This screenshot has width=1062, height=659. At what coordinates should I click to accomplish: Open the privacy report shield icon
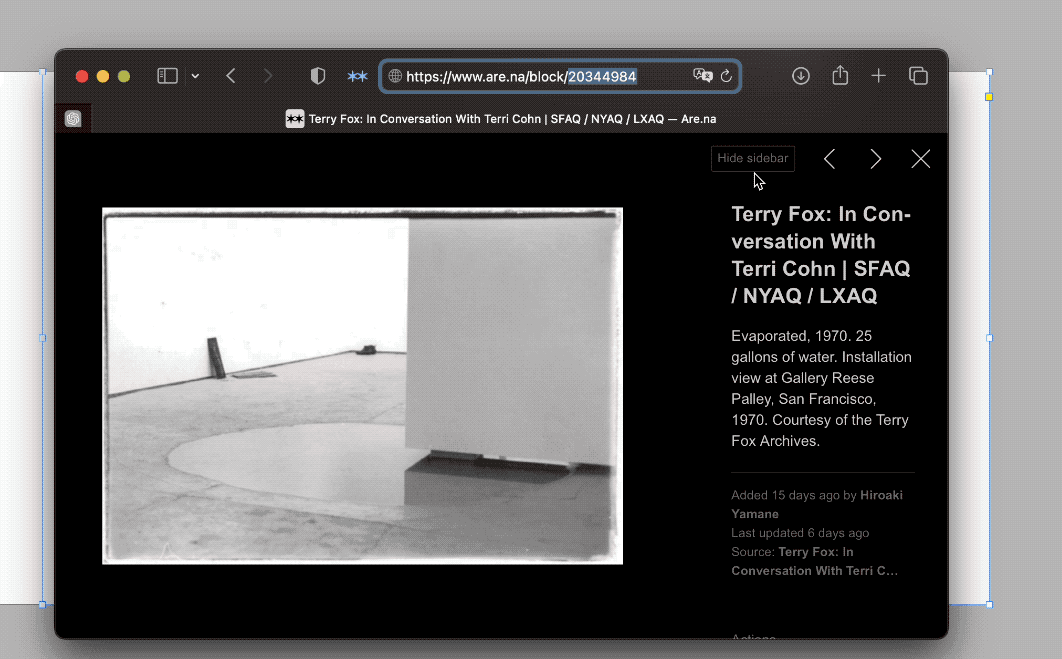(318, 76)
